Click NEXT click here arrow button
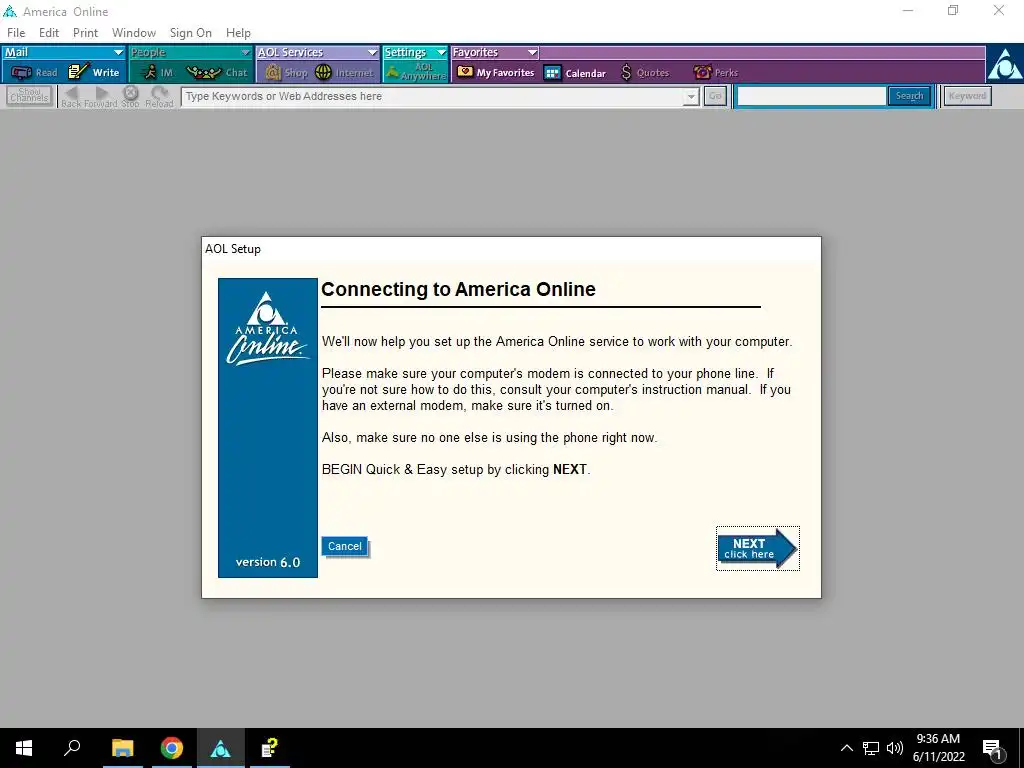The width and height of the screenshot is (1024, 768). 758,549
